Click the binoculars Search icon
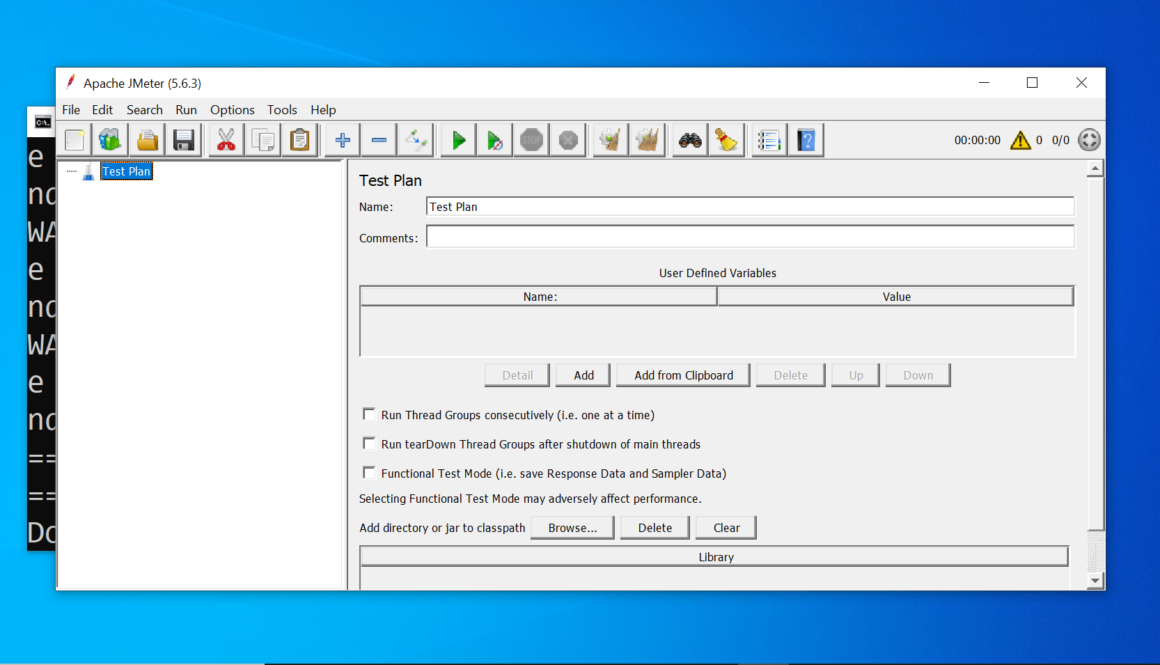Screen dimensions: 1160x665 point(690,141)
